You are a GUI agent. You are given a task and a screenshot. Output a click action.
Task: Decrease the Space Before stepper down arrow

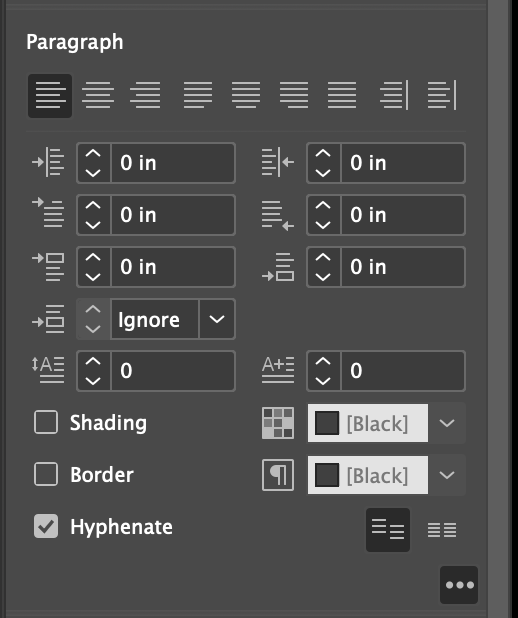click(93, 277)
